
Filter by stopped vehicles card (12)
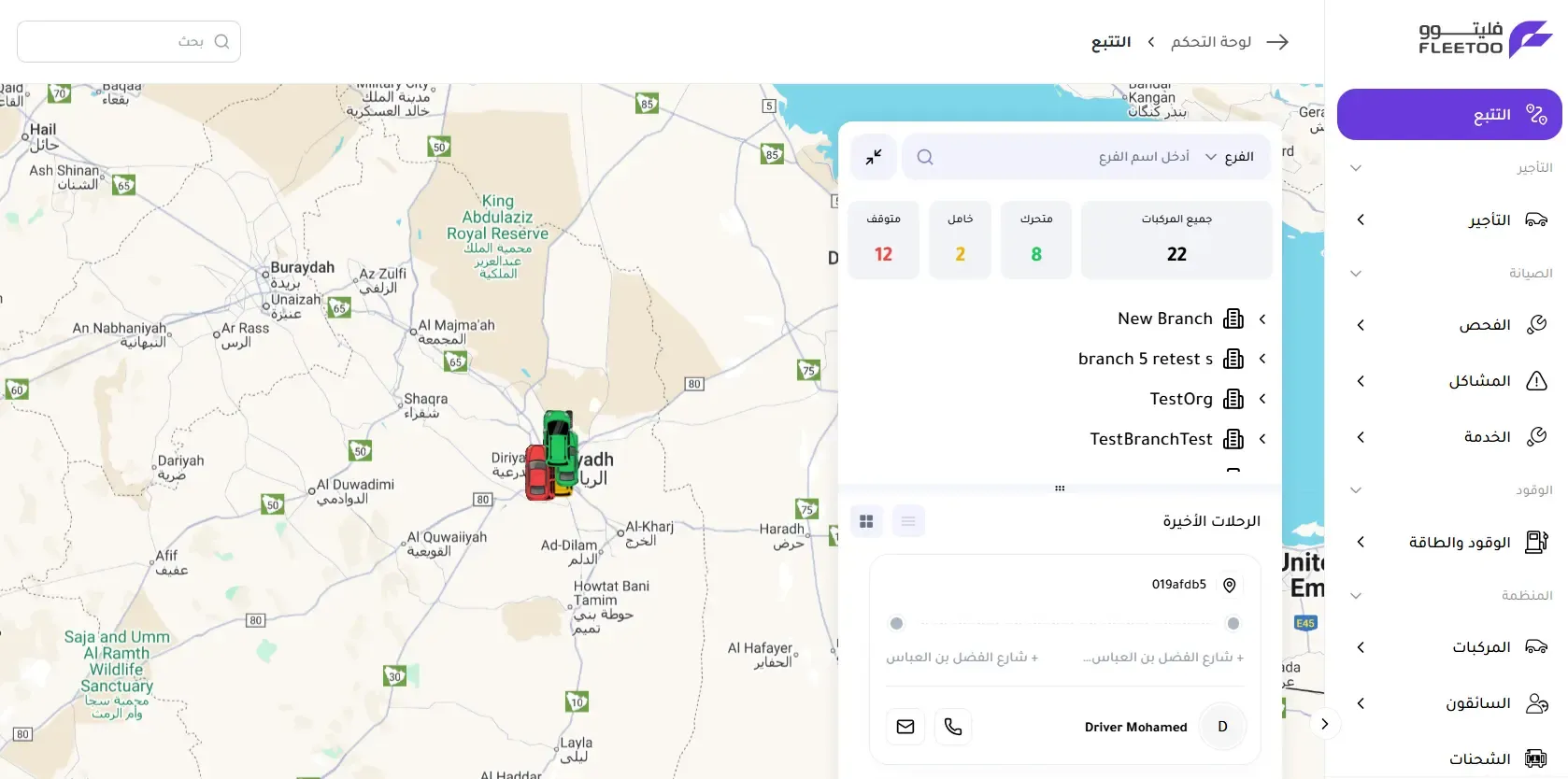tap(883, 240)
